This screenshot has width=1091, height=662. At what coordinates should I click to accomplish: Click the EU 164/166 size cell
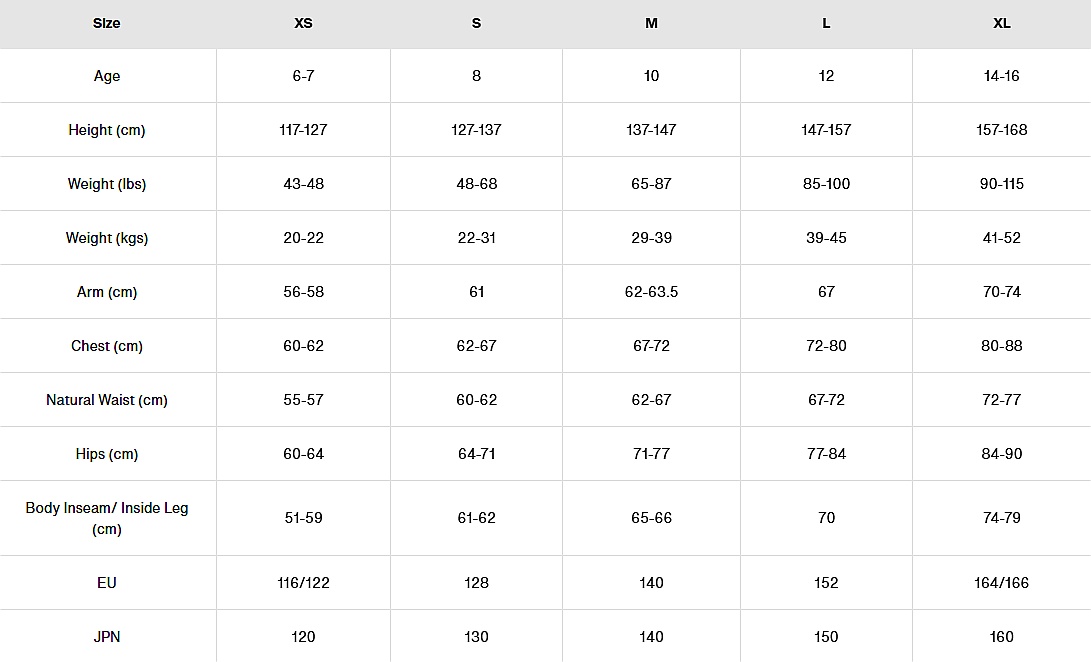tap(1001, 583)
